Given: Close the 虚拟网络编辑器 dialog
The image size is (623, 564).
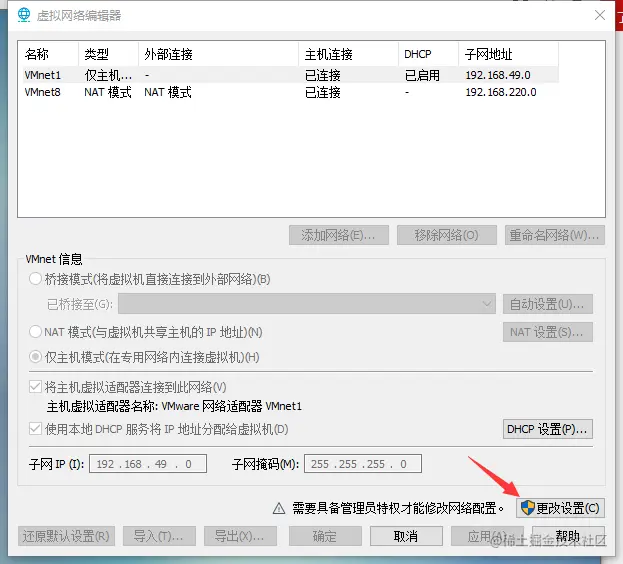Looking at the screenshot, I should 600,15.
